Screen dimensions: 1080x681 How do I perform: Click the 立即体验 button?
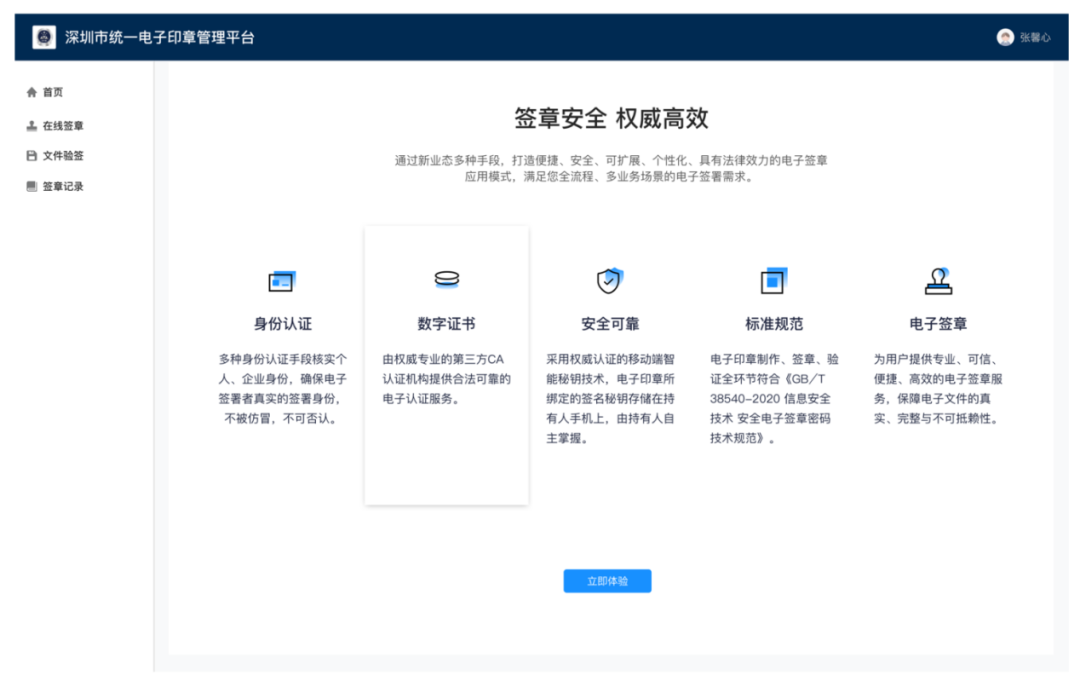point(607,581)
